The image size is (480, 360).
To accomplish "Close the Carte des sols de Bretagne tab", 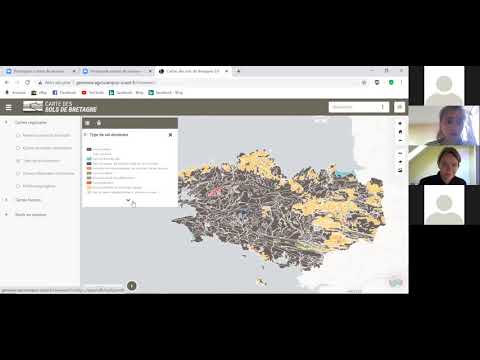I will coord(227,71).
